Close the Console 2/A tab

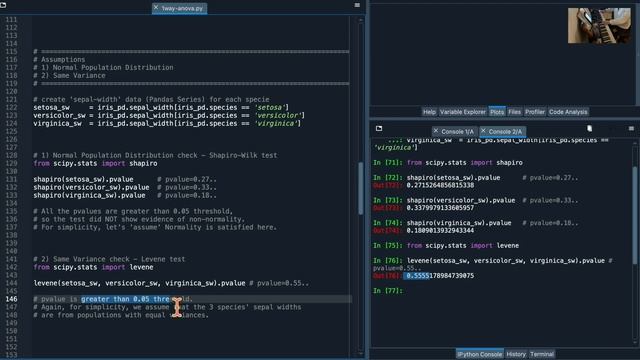click(483, 131)
